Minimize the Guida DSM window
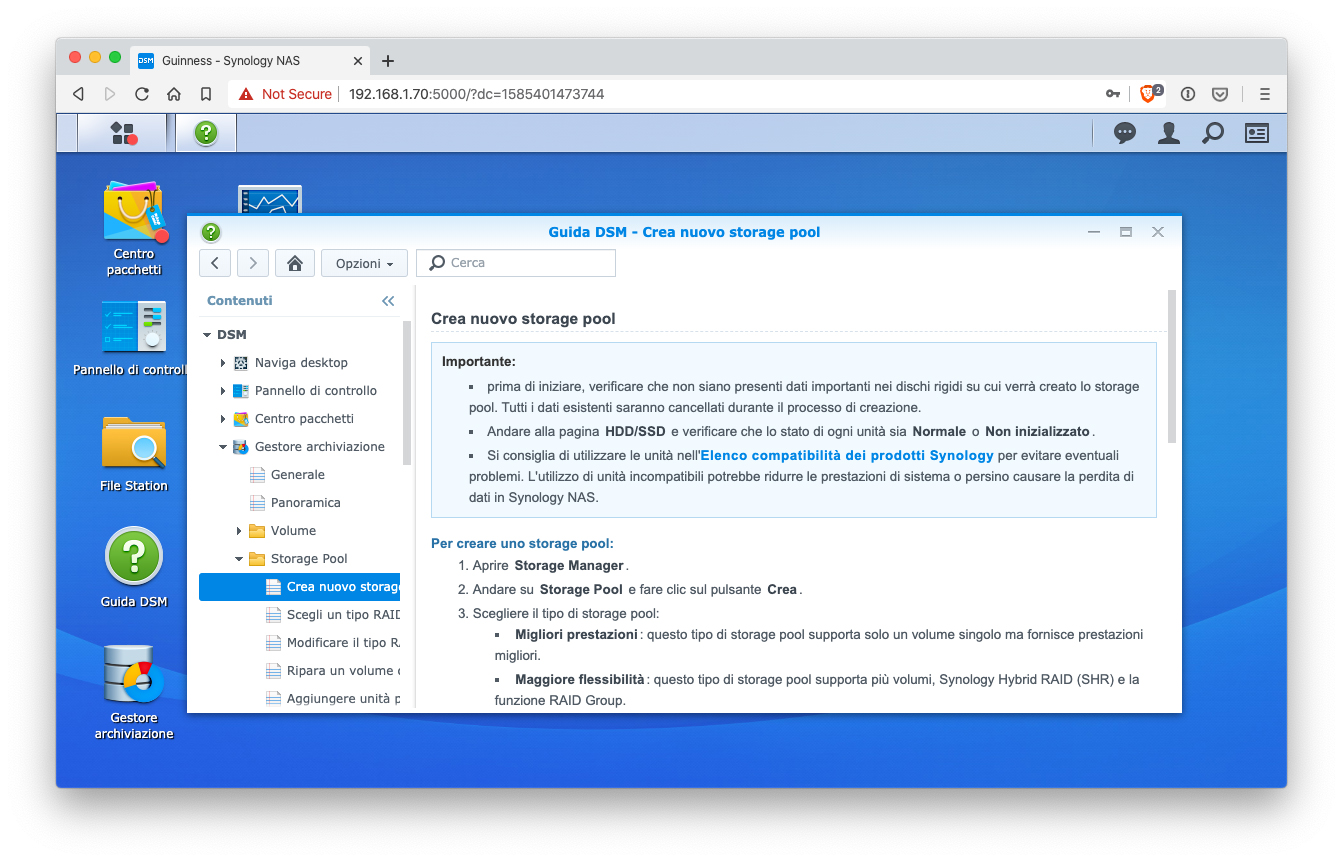The width and height of the screenshot is (1343, 862). coord(1094,232)
